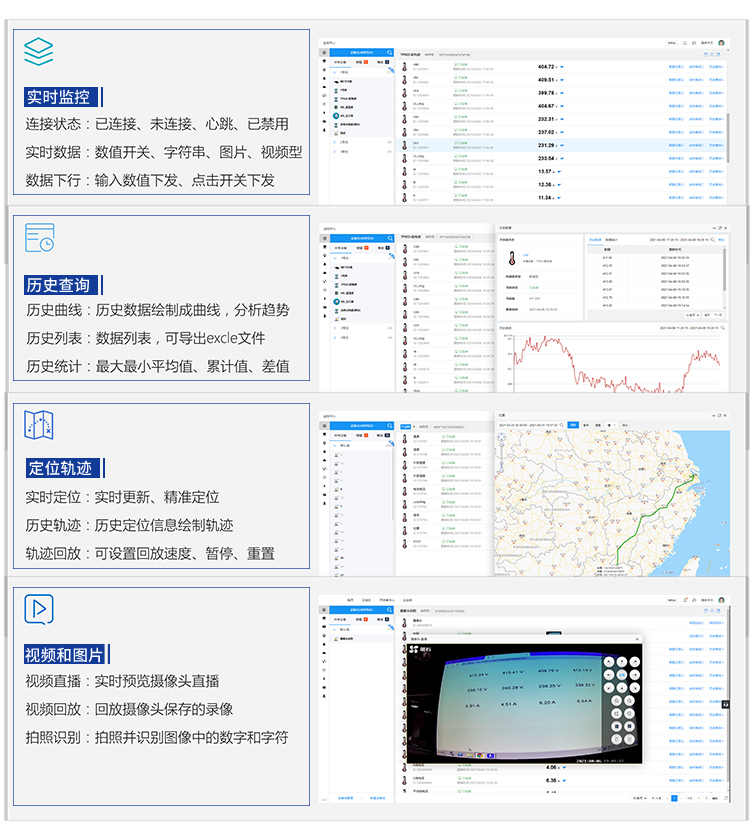The image size is (750, 838).
Task: Click the blue 实时监控 heading label
Action: 60,97
